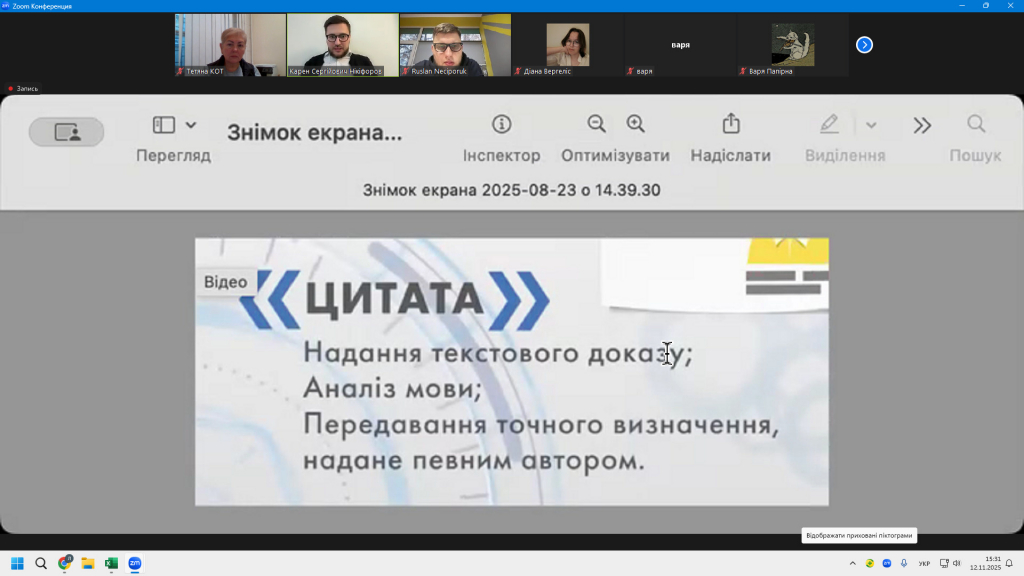Open the Windows Start menu
The image size is (1024, 576).
click(17, 563)
